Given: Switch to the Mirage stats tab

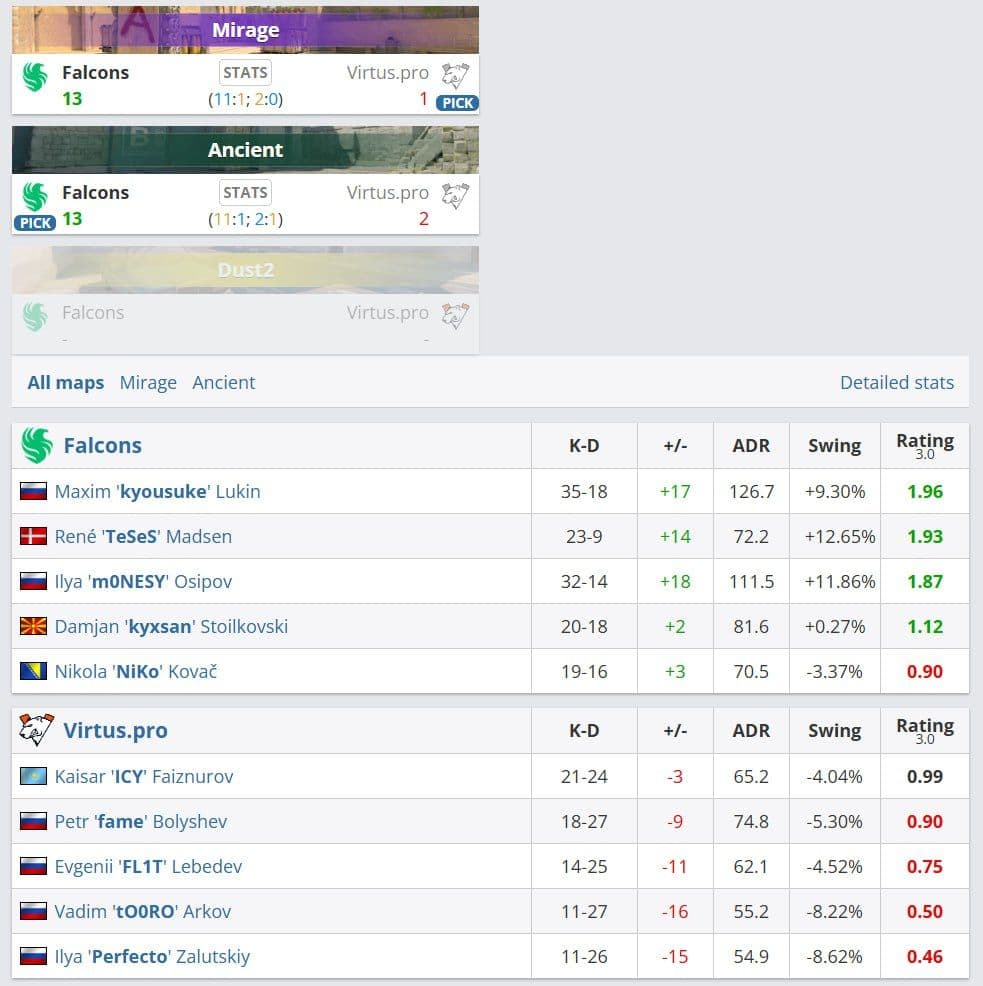Looking at the screenshot, I should (x=148, y=382).
